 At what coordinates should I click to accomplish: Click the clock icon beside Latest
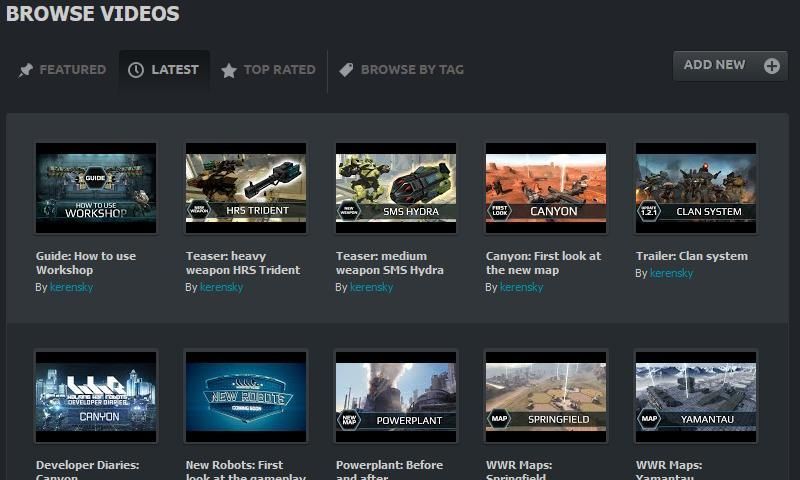click(136, 70)
